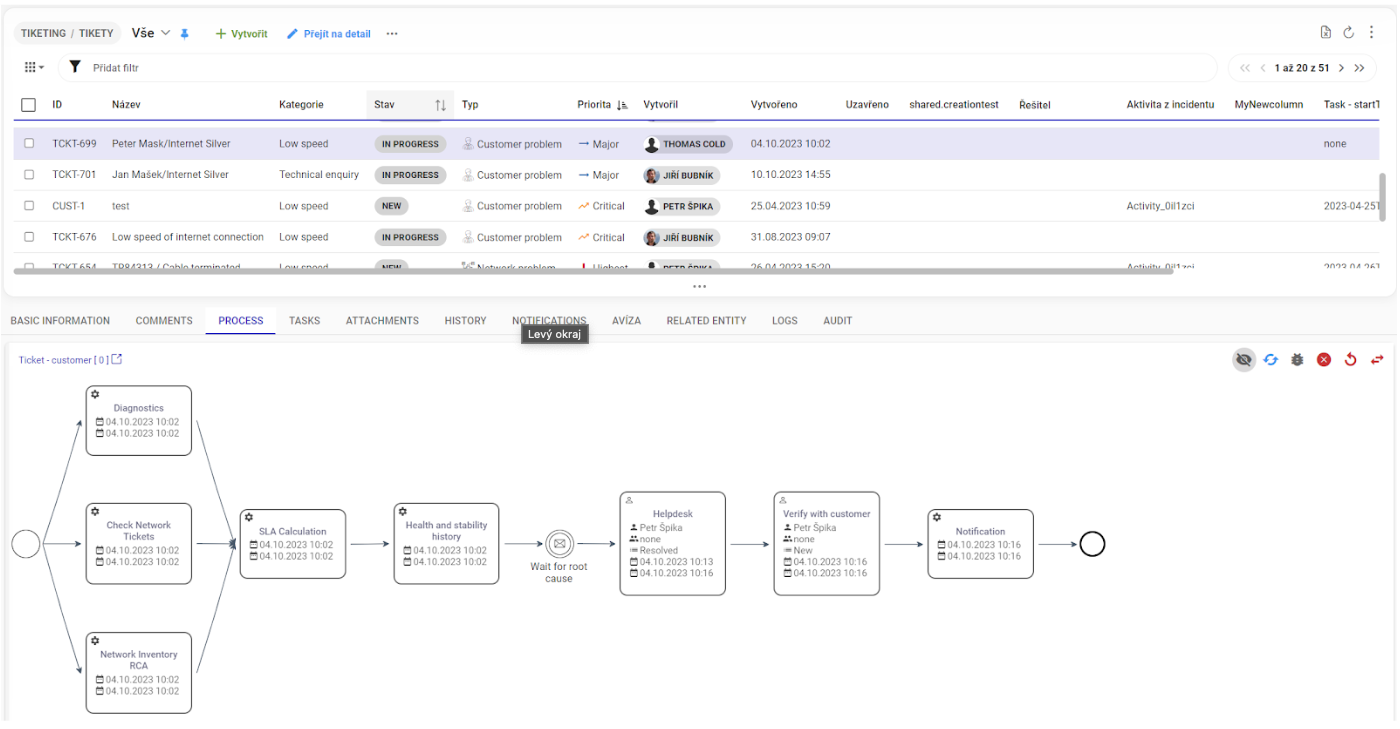
Task: Click the blue process refresh icon
Action: pos(1271,360)
